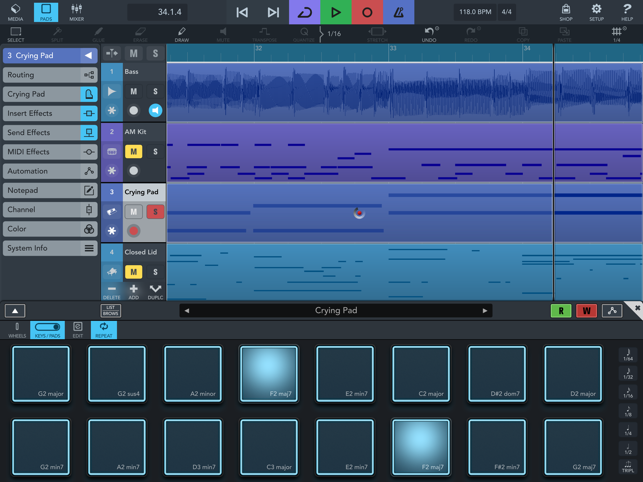This screenshot has width=643, height=482.
Task: Switch to Keys/Pads mode tab
Action: 47,329
